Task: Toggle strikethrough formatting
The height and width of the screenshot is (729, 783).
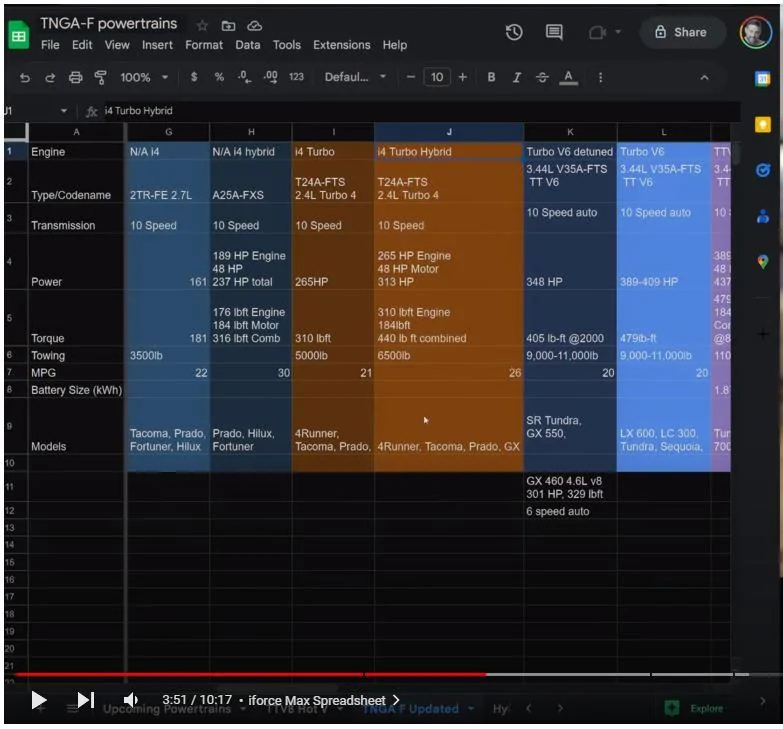Action: coord(542,77)
